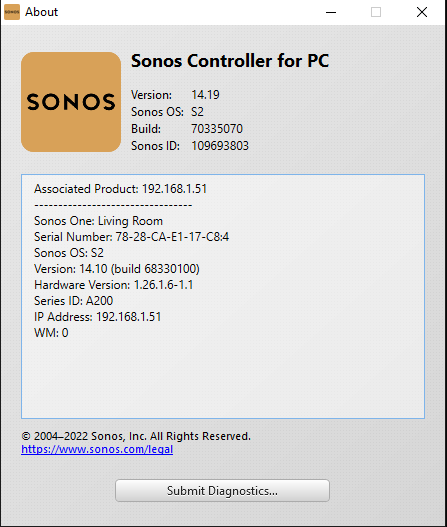Click the Sonos Controller for PC heading
The image size is (447, 527).
click(x=230, y=61)
